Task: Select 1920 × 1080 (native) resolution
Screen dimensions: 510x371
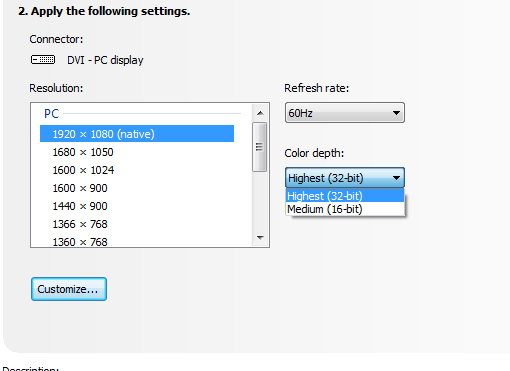Action: (x=137, y=134)
